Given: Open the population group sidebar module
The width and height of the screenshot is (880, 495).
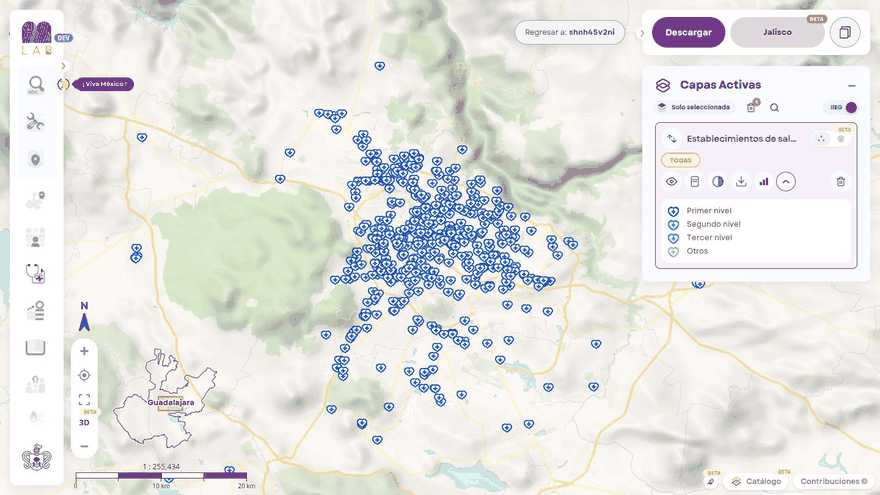Looking at the screenshot, I should click(36, 237).
